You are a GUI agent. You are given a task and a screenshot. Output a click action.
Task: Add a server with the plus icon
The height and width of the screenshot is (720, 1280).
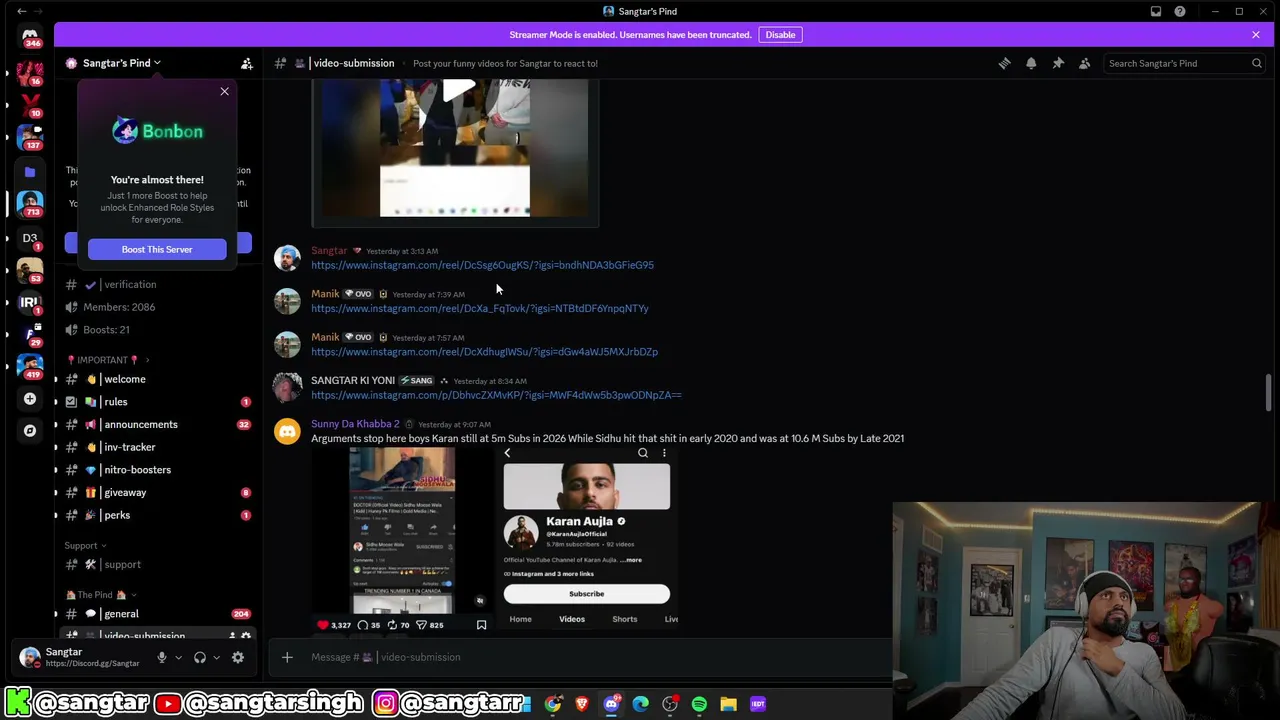tap(30, 399)
